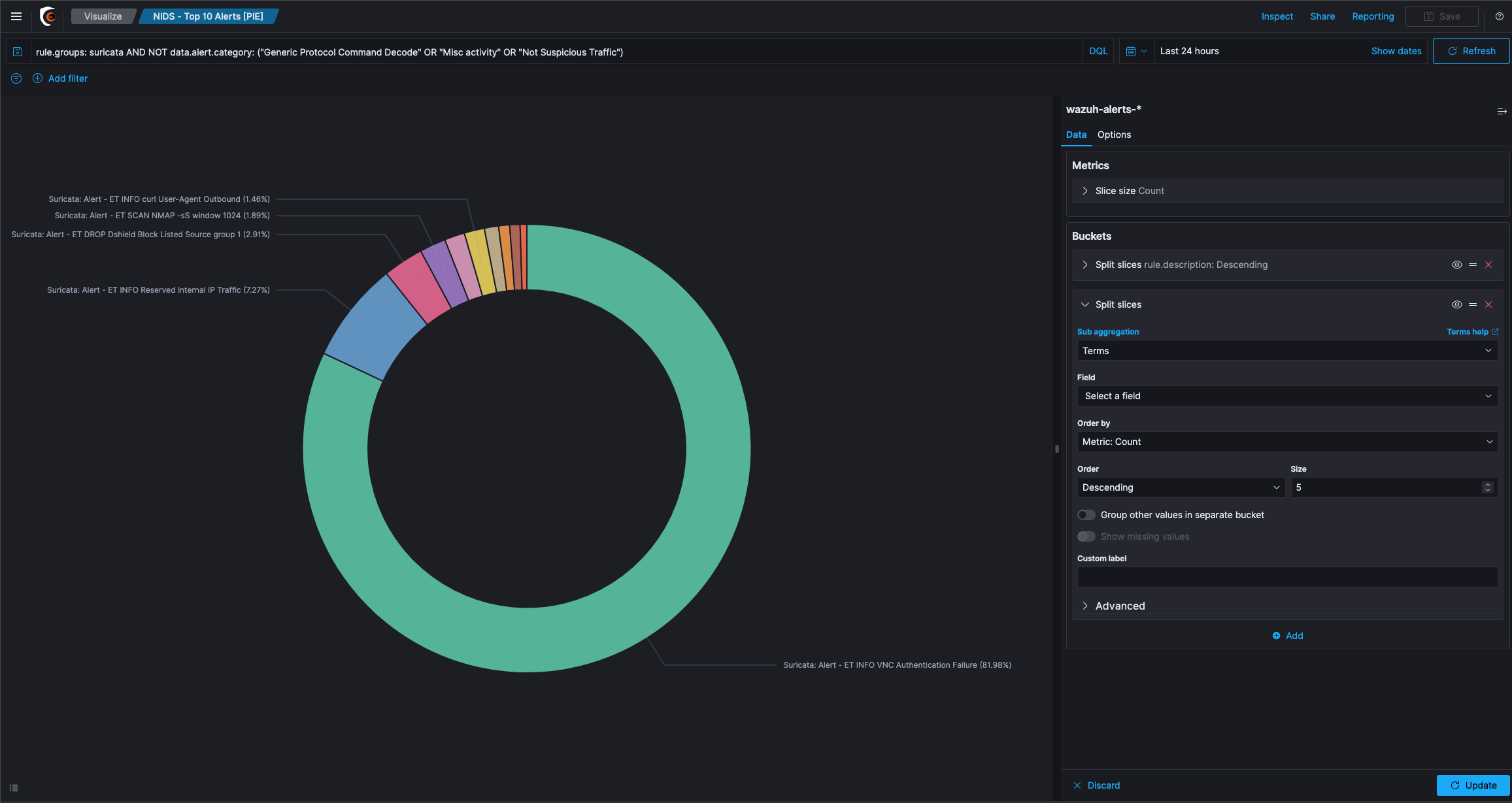Collapse the editor sidebar arrow icon

pos(1502,112)
